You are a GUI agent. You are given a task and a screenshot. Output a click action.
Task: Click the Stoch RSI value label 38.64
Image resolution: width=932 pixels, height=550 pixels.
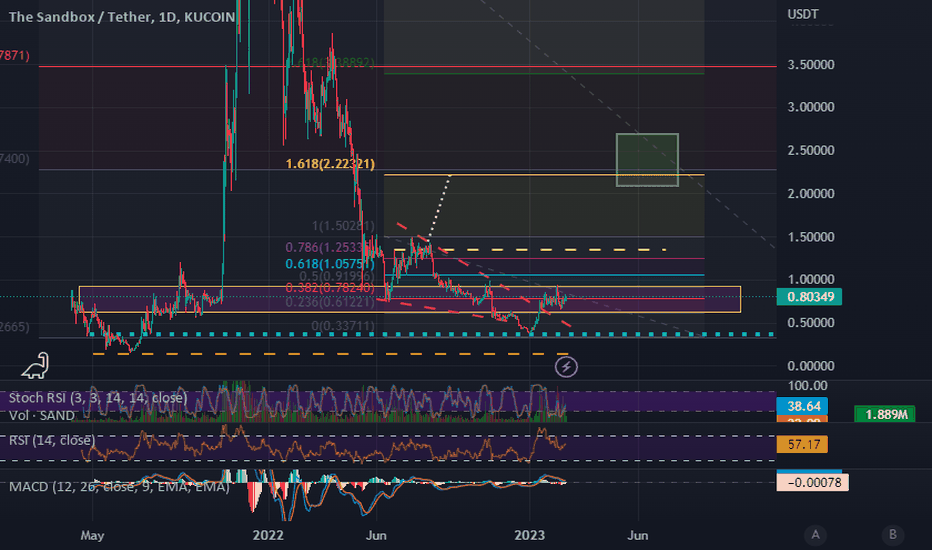802,406
